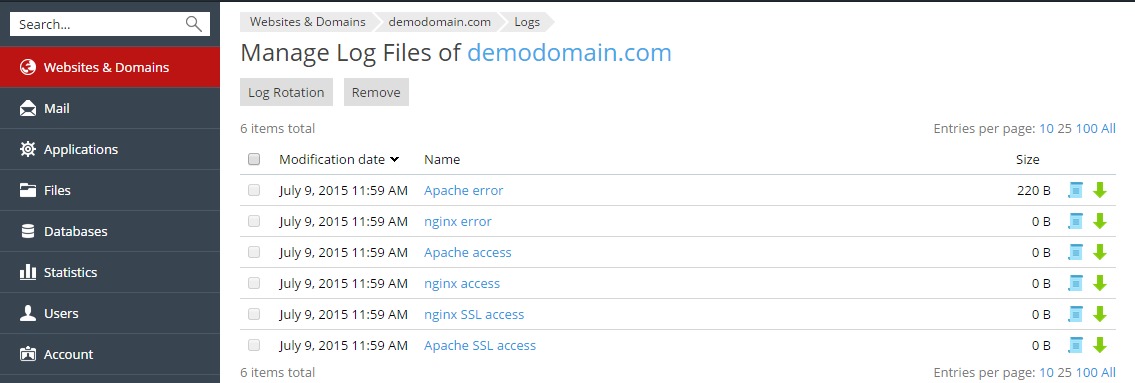Select all log files checkbox in header
Viewport: 1135px width, 383px height.
(x=254, y=159)
